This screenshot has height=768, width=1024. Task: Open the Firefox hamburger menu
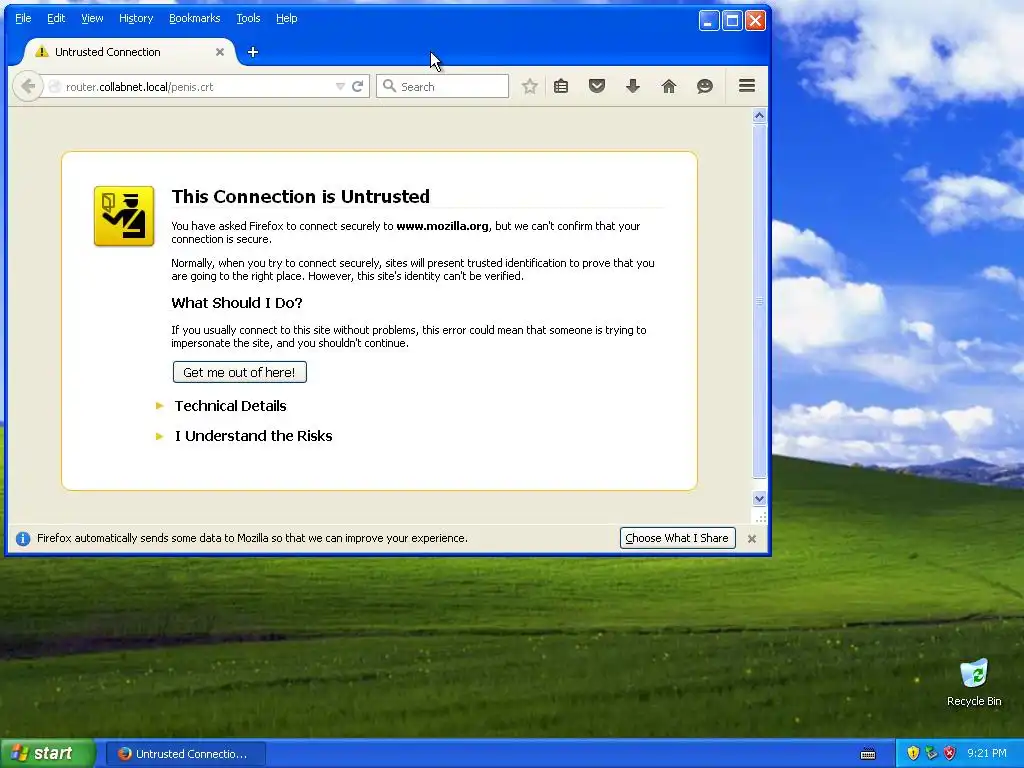tap(747, 86)
